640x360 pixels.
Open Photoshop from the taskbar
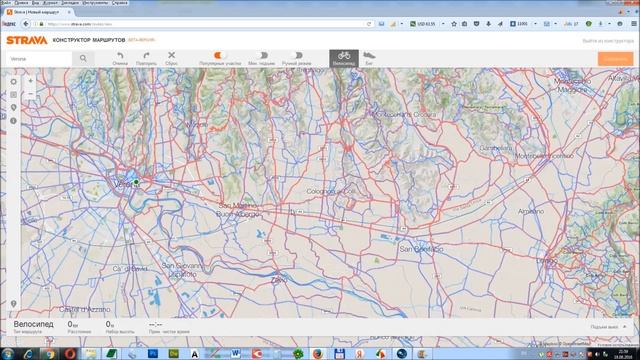click(153, 353)
